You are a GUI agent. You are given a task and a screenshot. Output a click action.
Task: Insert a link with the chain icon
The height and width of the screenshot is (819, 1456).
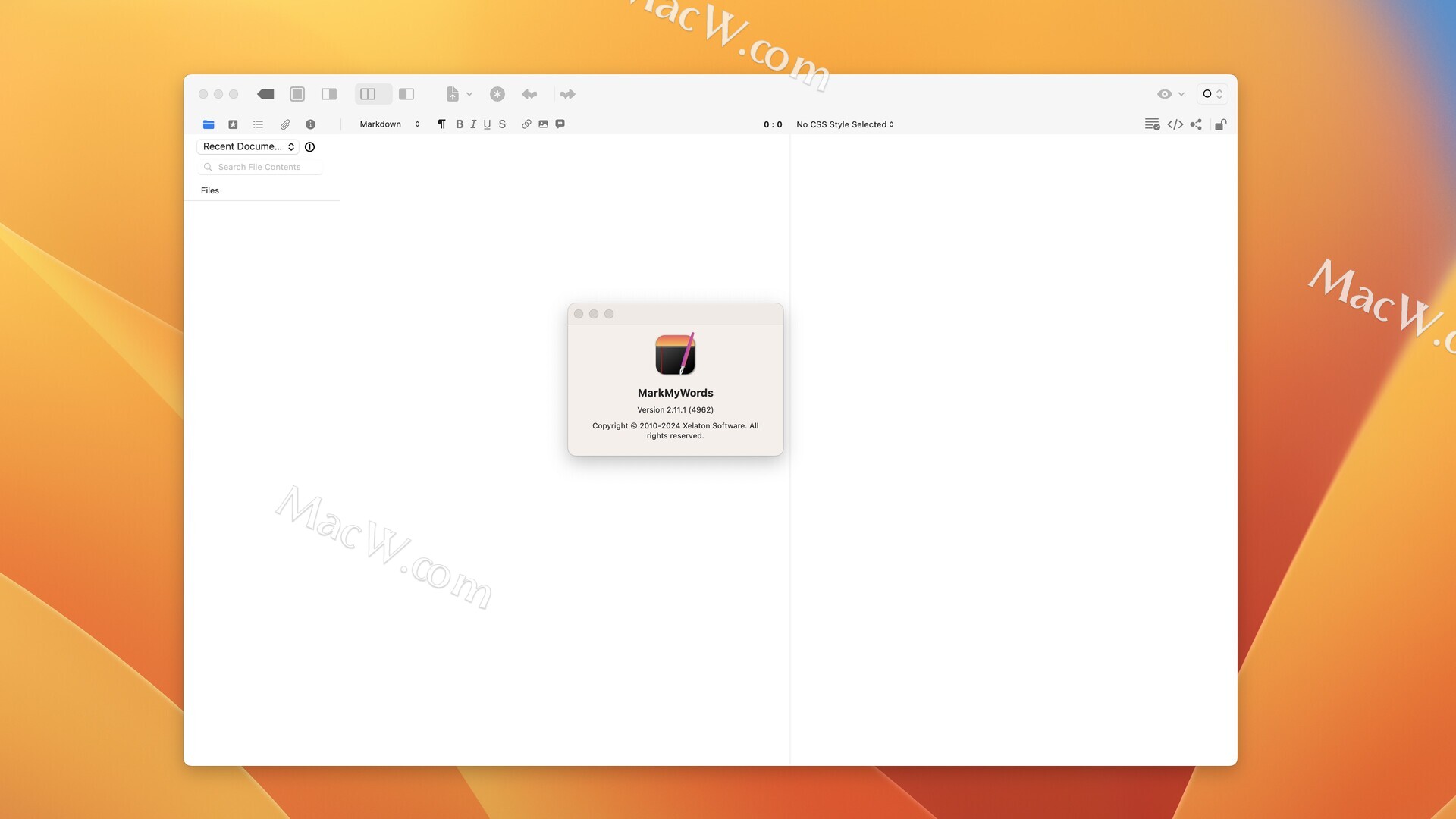(x=526, y=124)
